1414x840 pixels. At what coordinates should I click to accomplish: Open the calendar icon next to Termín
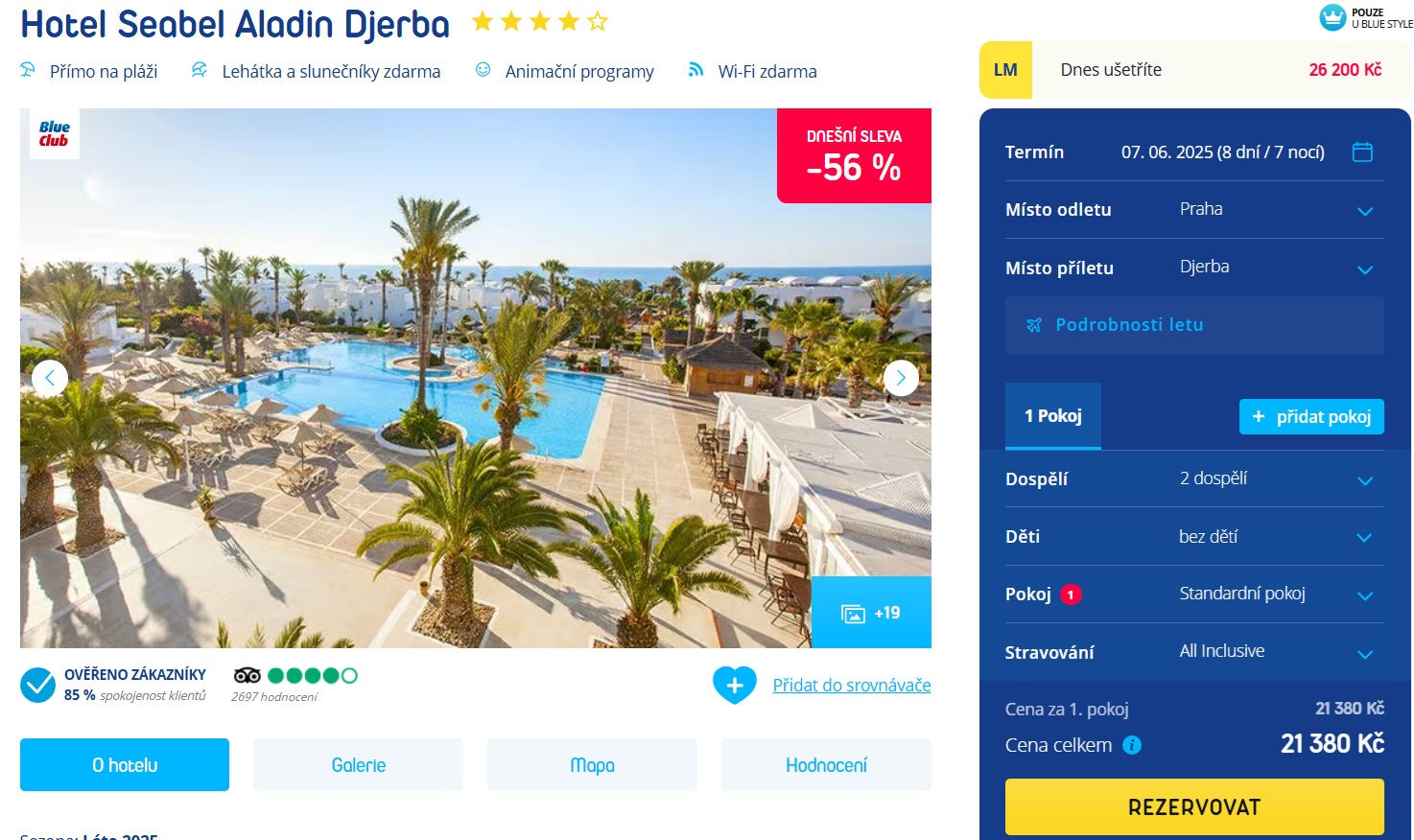(1362, 152)
